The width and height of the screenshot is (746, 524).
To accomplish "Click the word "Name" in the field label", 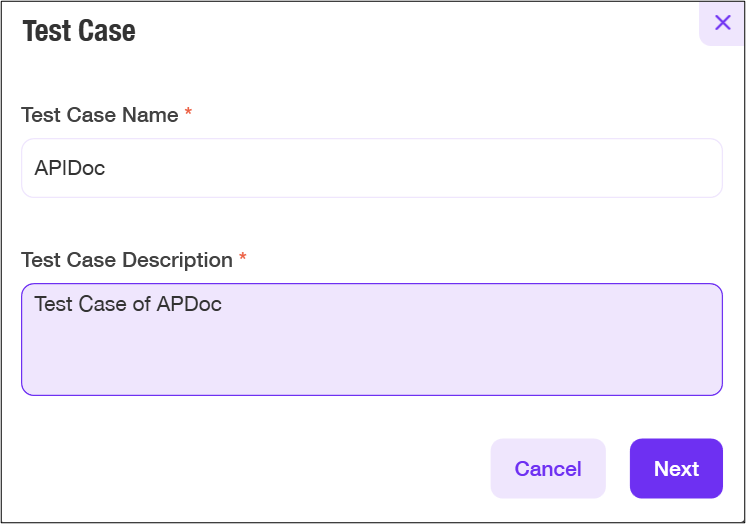I will click(150, 115).
